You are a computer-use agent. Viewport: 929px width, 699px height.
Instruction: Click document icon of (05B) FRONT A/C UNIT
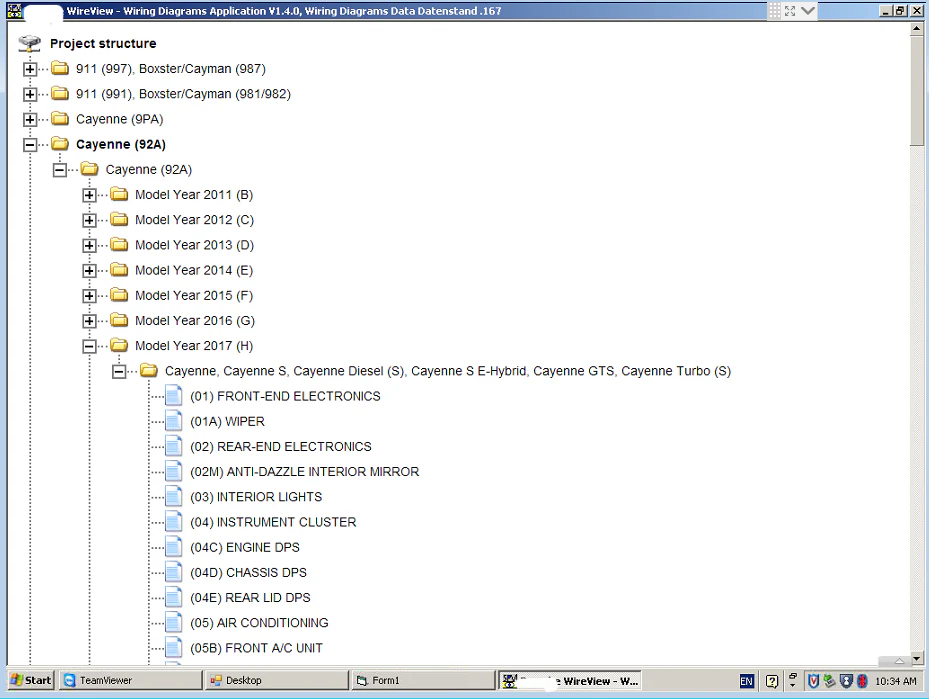[x=174, y=647]
